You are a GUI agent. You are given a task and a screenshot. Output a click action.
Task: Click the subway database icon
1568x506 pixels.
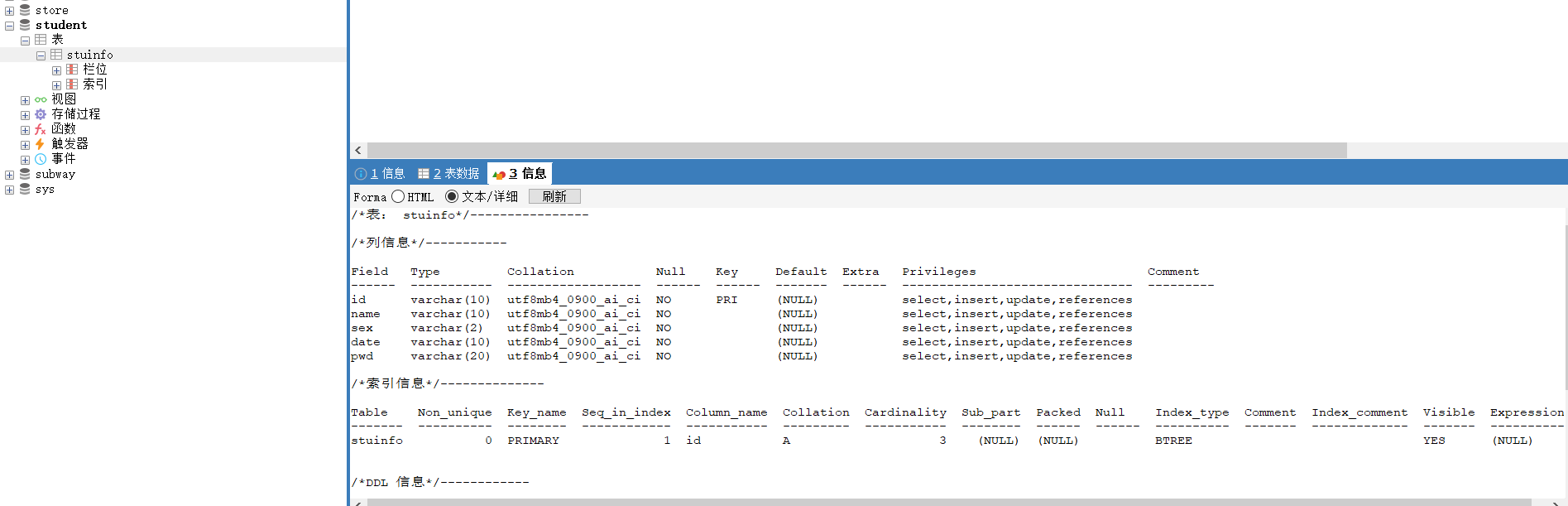(25, 174)
